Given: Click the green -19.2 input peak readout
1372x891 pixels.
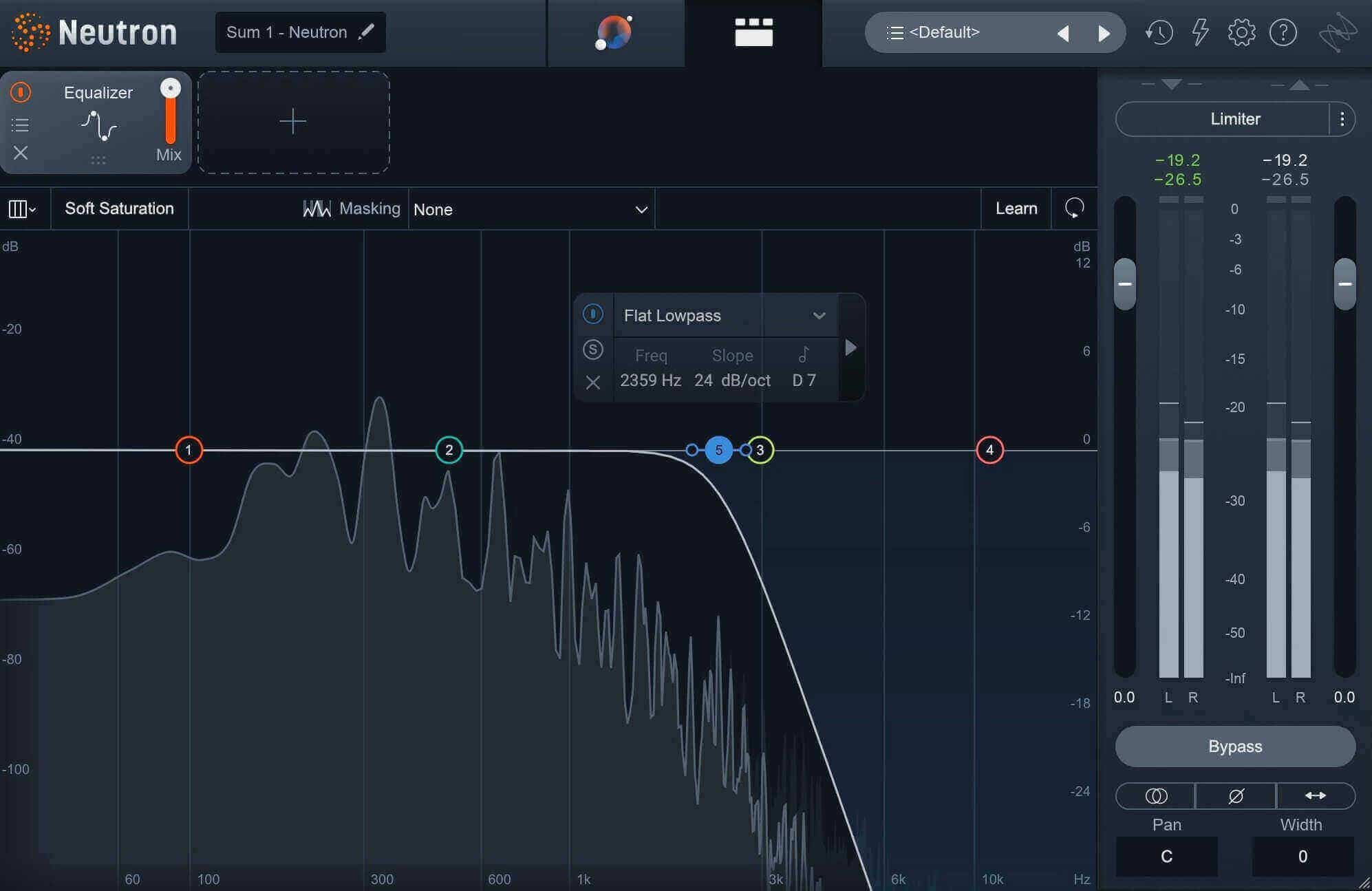Looking at the screenshot, I should 1178,160.
